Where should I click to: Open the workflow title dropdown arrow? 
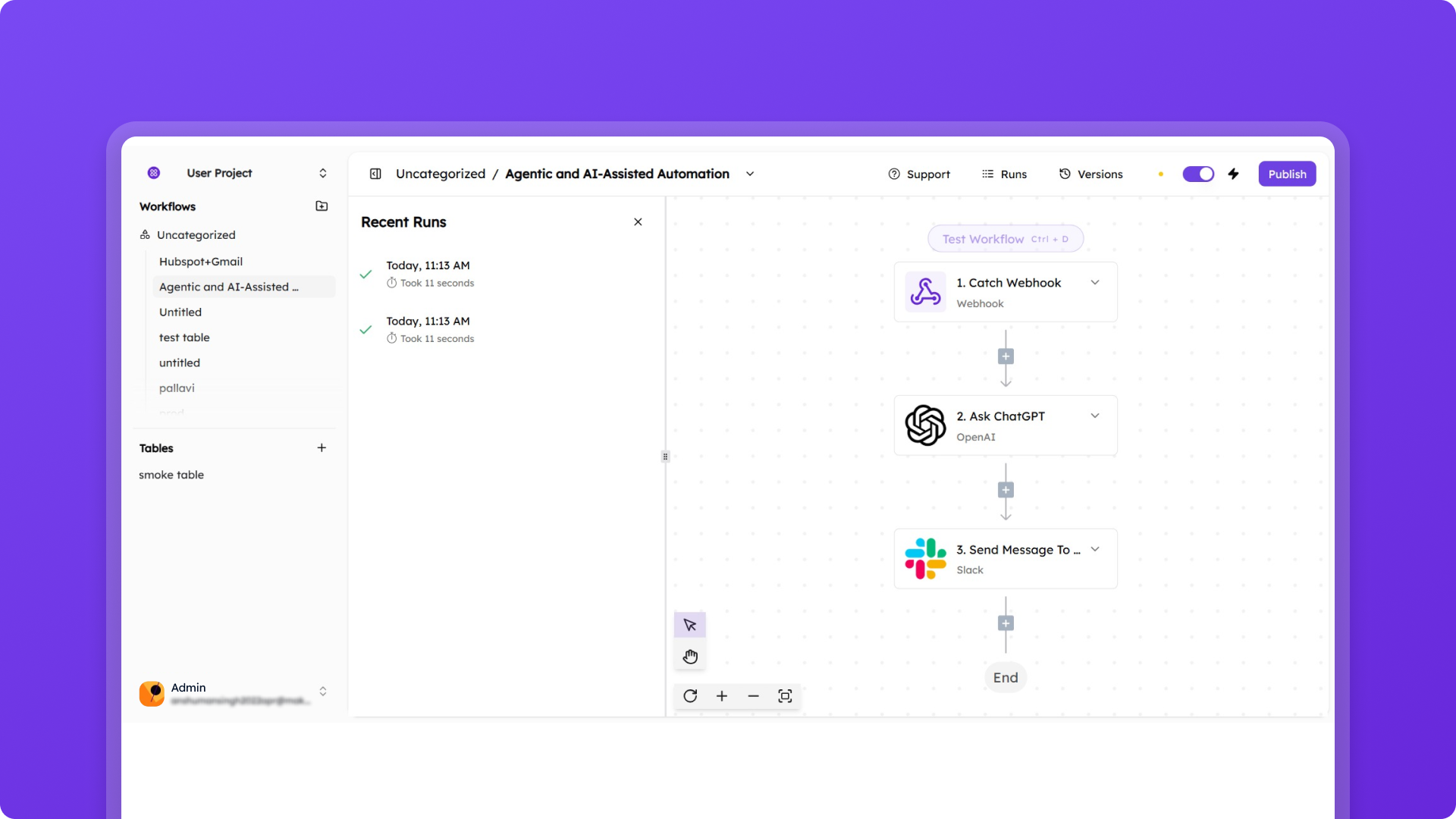[x=750, y=174]
